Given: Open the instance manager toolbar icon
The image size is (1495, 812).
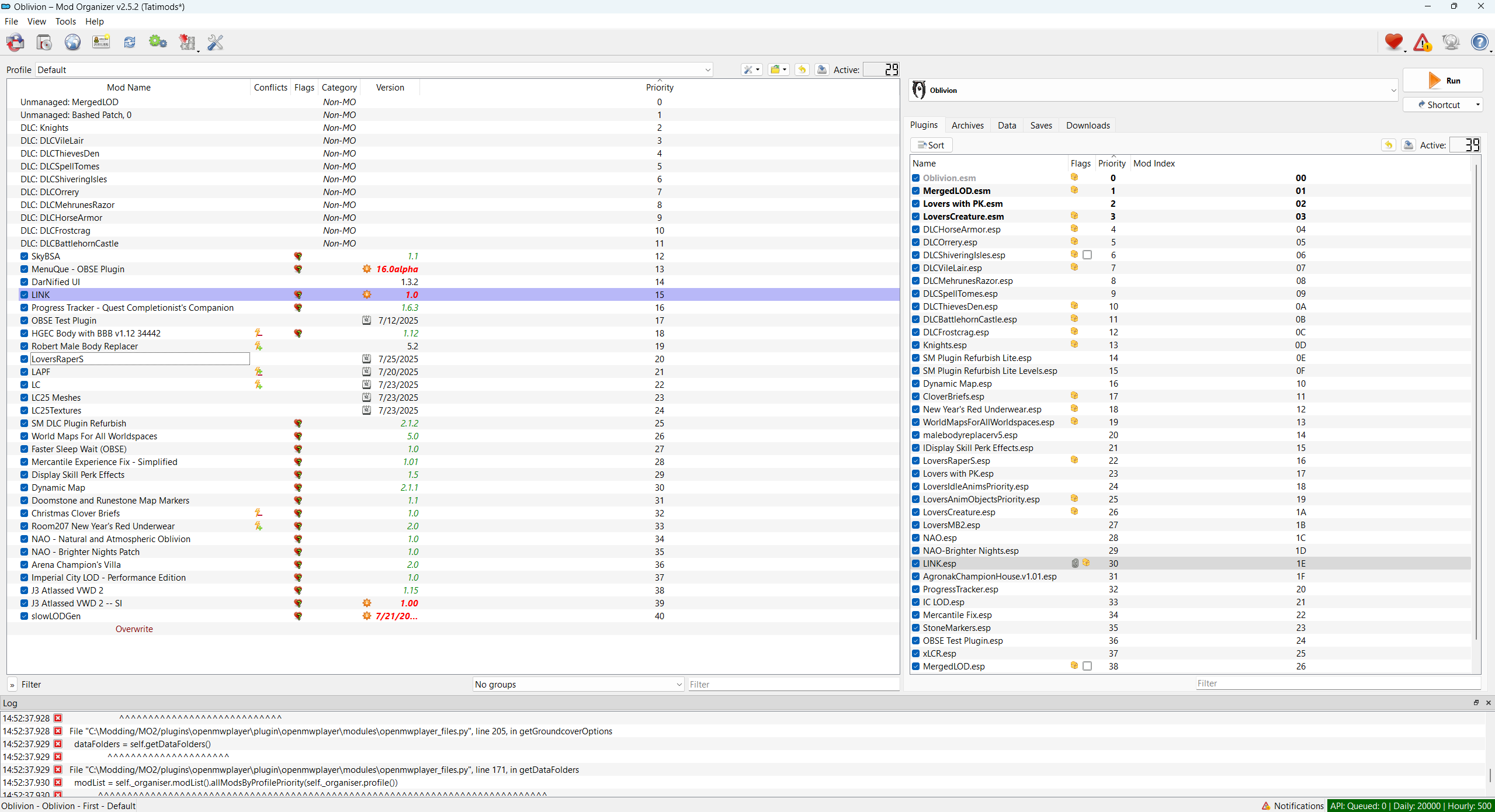Looking at the screenshot, I should [x=15, y=42].
